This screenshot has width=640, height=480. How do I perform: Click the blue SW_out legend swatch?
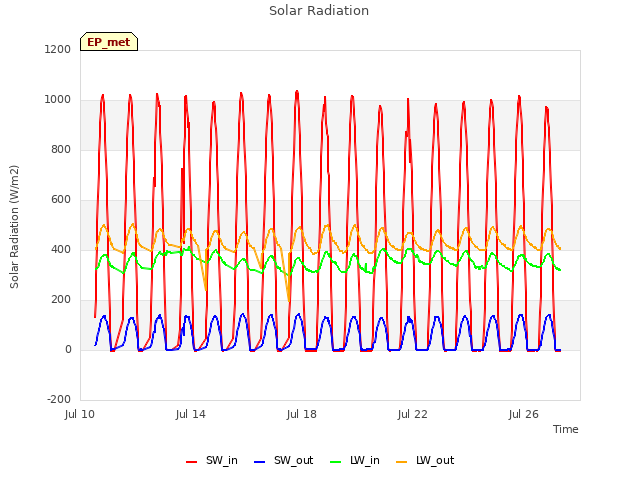pos(259,462)
